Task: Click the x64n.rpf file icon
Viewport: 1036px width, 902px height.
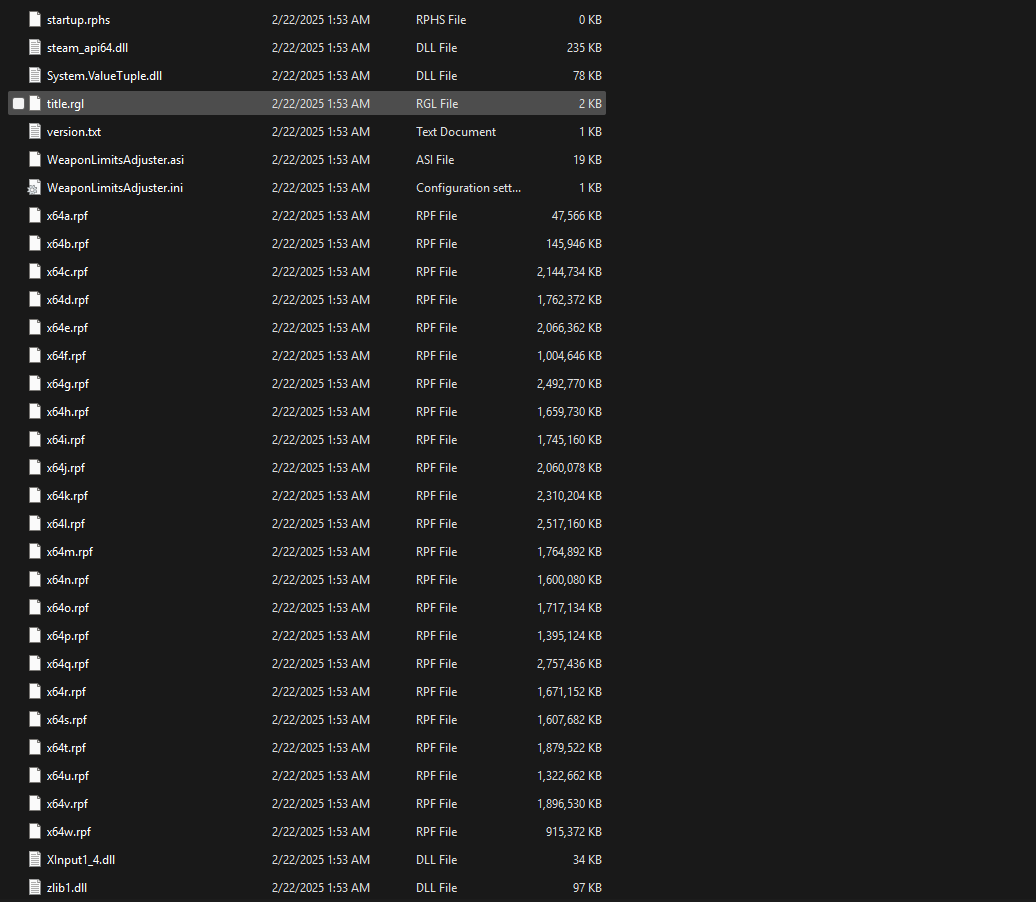Action: coord(35,580)
